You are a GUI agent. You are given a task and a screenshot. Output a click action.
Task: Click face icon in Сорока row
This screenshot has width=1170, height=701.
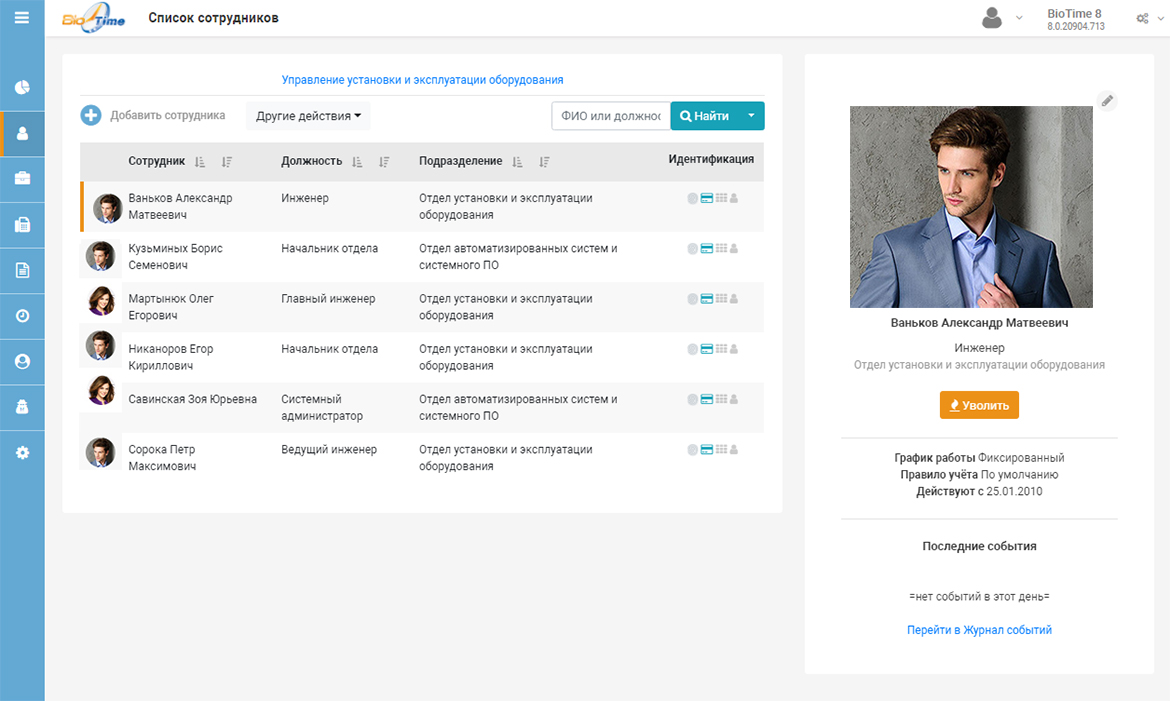point(734,449)
